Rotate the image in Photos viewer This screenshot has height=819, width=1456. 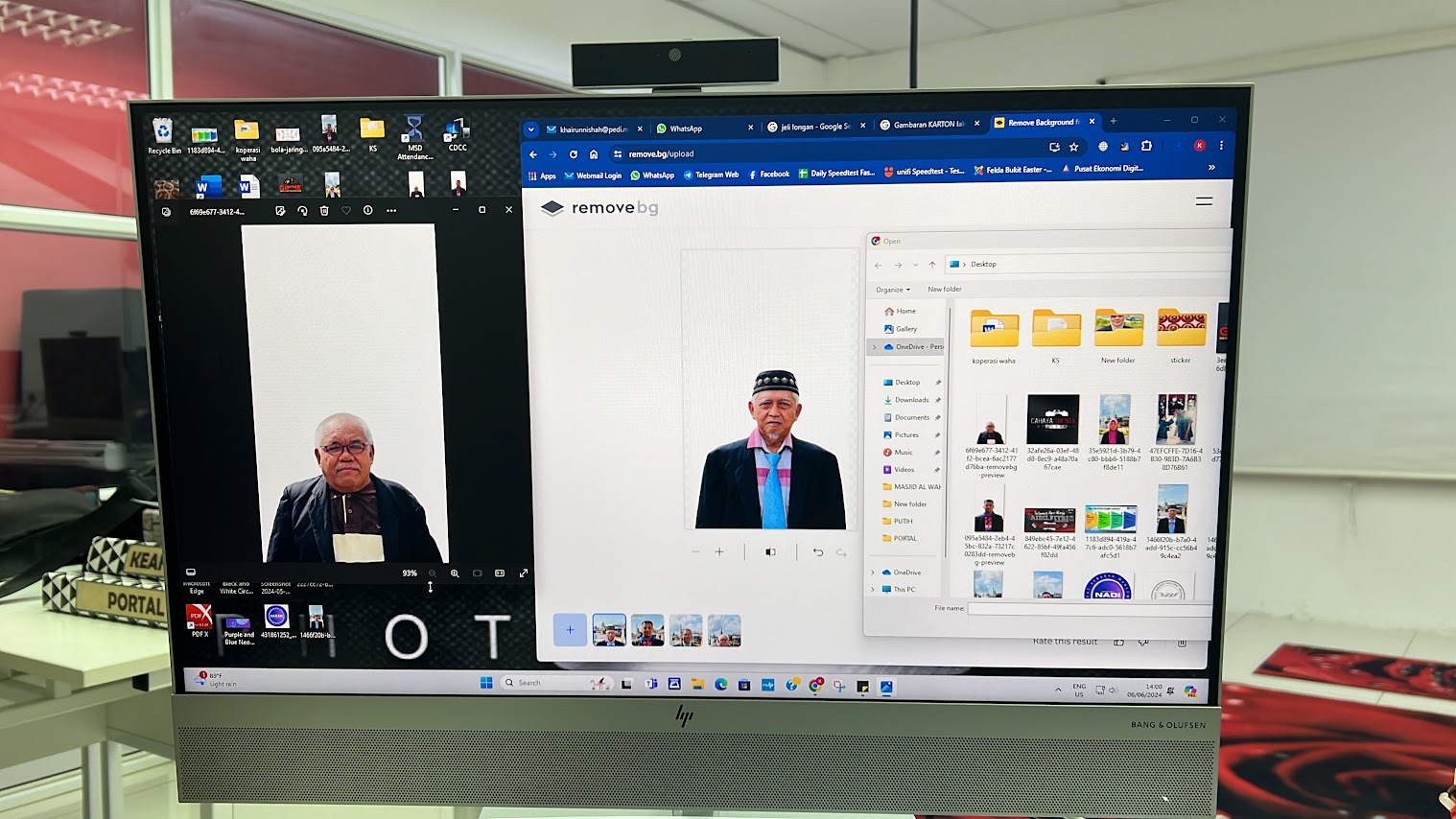[302, 211]
